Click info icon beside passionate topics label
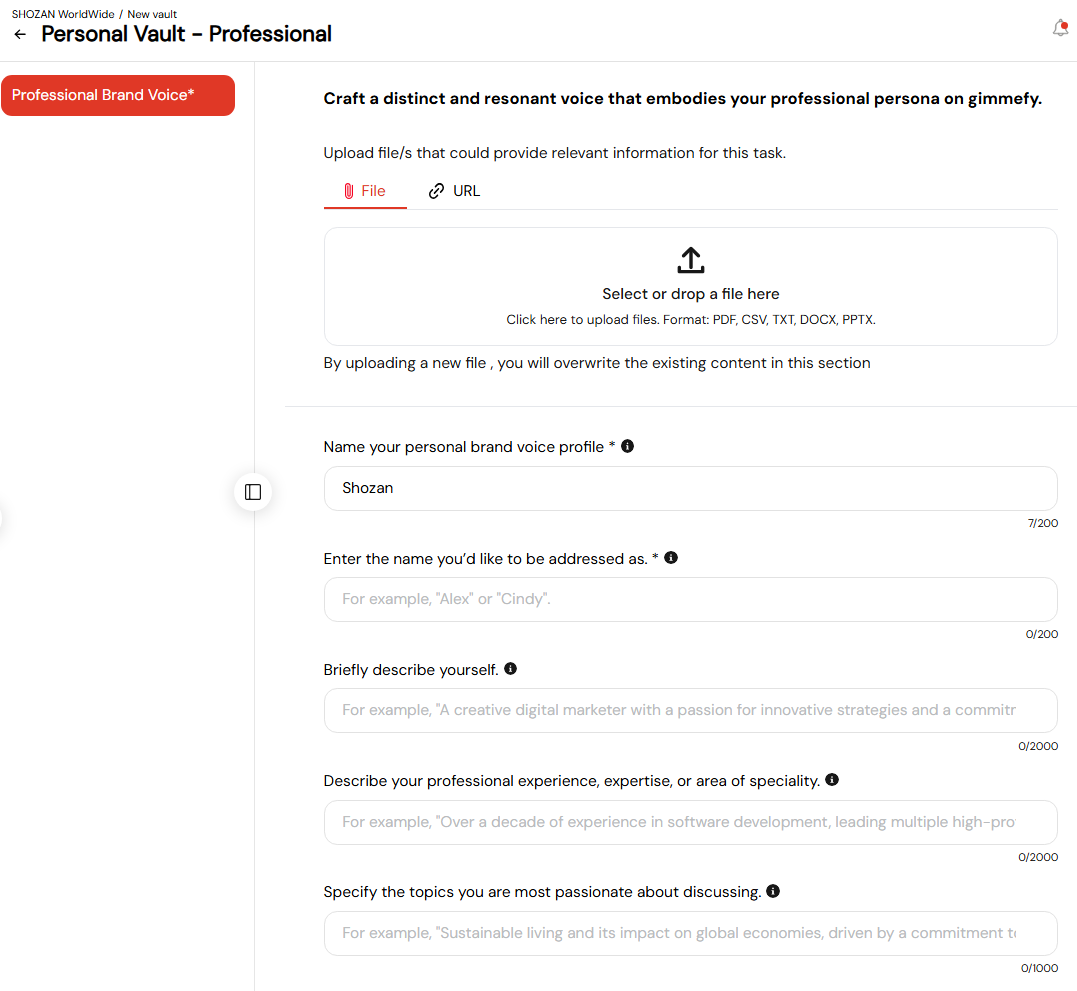This screenshot has height=991, width=1077. point(773,891)
